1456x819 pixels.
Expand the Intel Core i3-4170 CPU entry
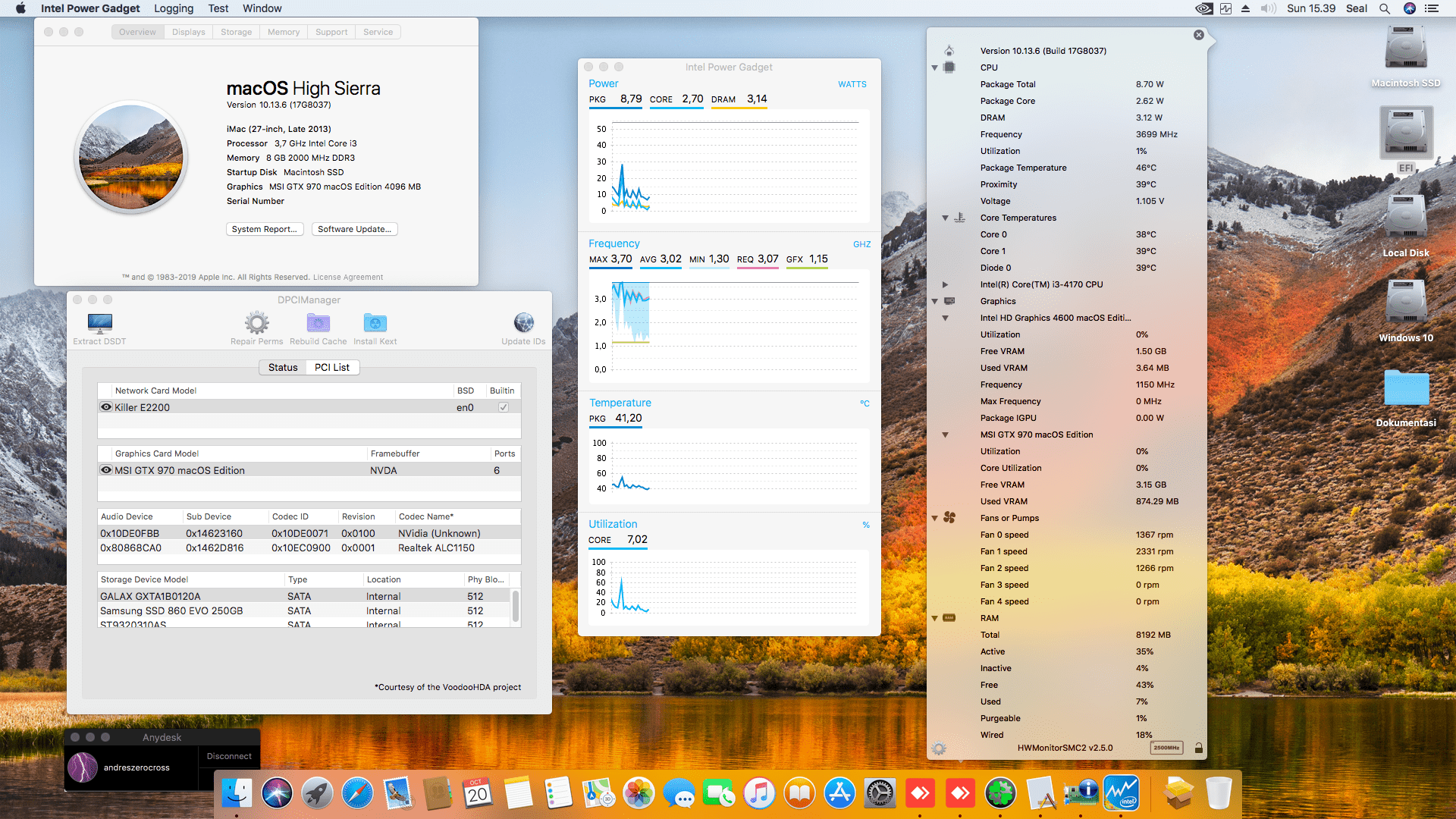pyautogui.click(x=945, y=284)
